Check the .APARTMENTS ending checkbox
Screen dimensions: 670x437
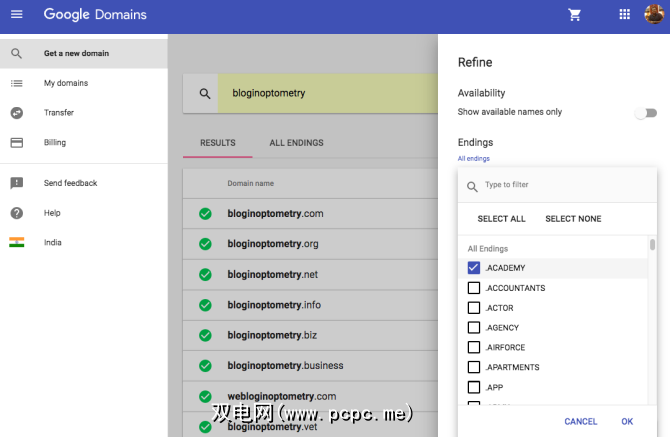[x=474, y=367]
